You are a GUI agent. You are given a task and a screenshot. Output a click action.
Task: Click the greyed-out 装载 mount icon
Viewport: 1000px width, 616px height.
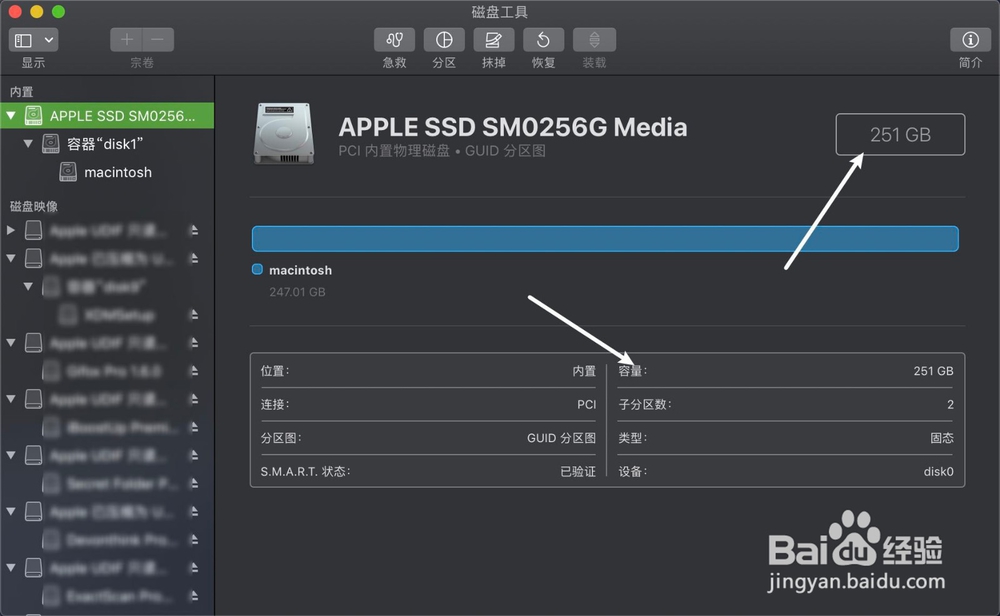click(x=594, y=40)
